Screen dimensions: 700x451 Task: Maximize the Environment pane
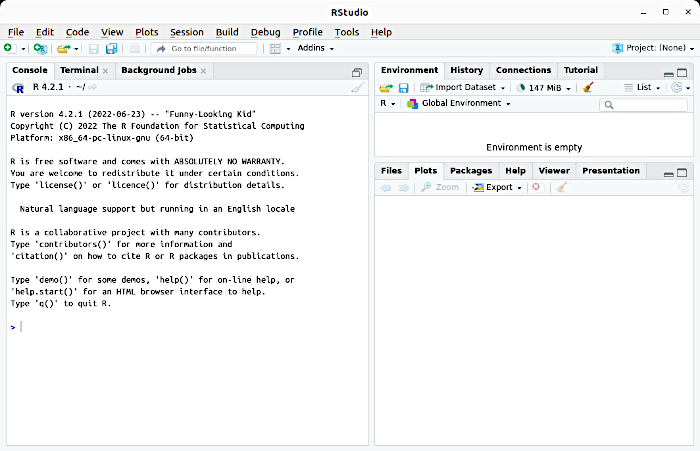tap(682, 73)
